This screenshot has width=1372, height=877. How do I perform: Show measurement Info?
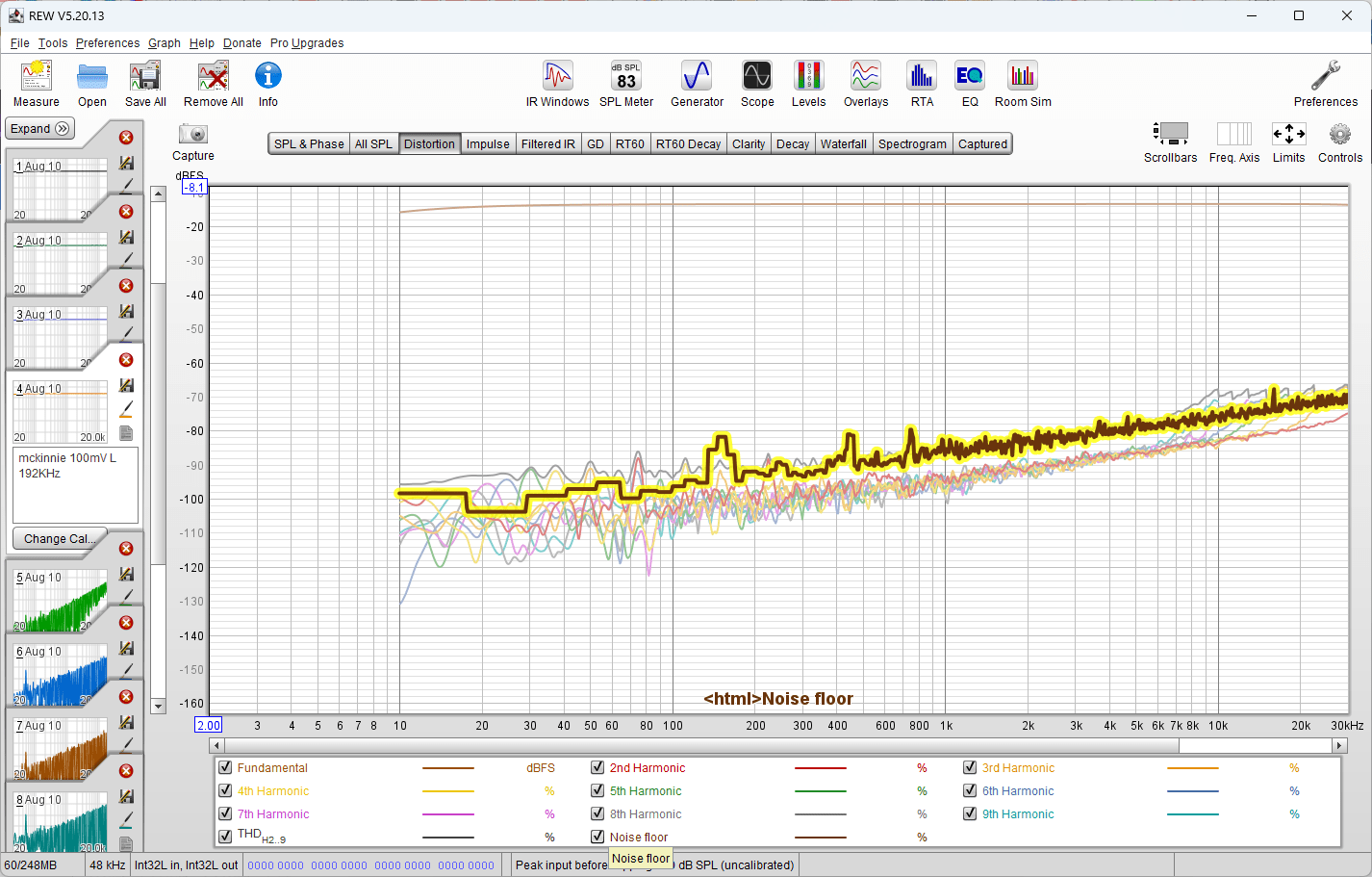[268, 84]
